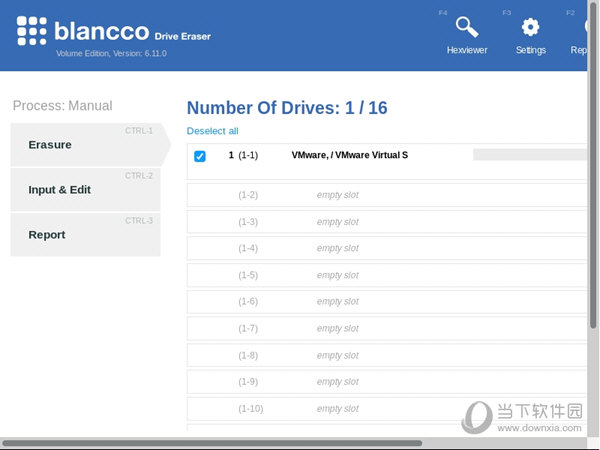The height and width of the screenshot is (450, 600).
Task: Open the Settings gear icon
Action: 530,27
